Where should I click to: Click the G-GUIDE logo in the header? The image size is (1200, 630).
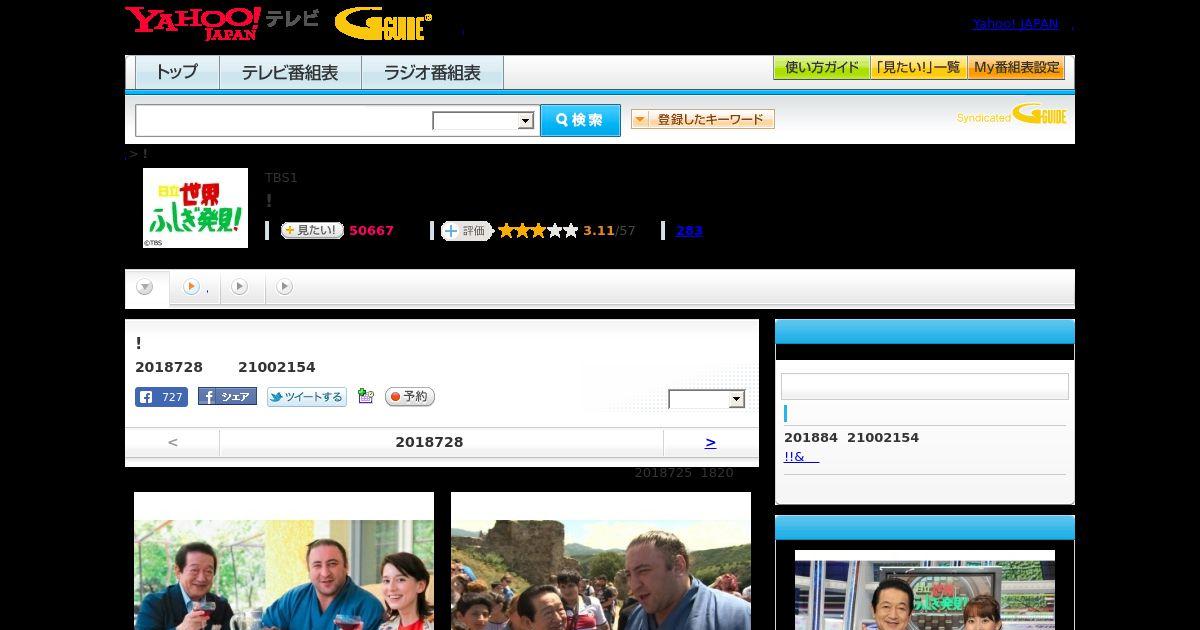coord(383,24)
